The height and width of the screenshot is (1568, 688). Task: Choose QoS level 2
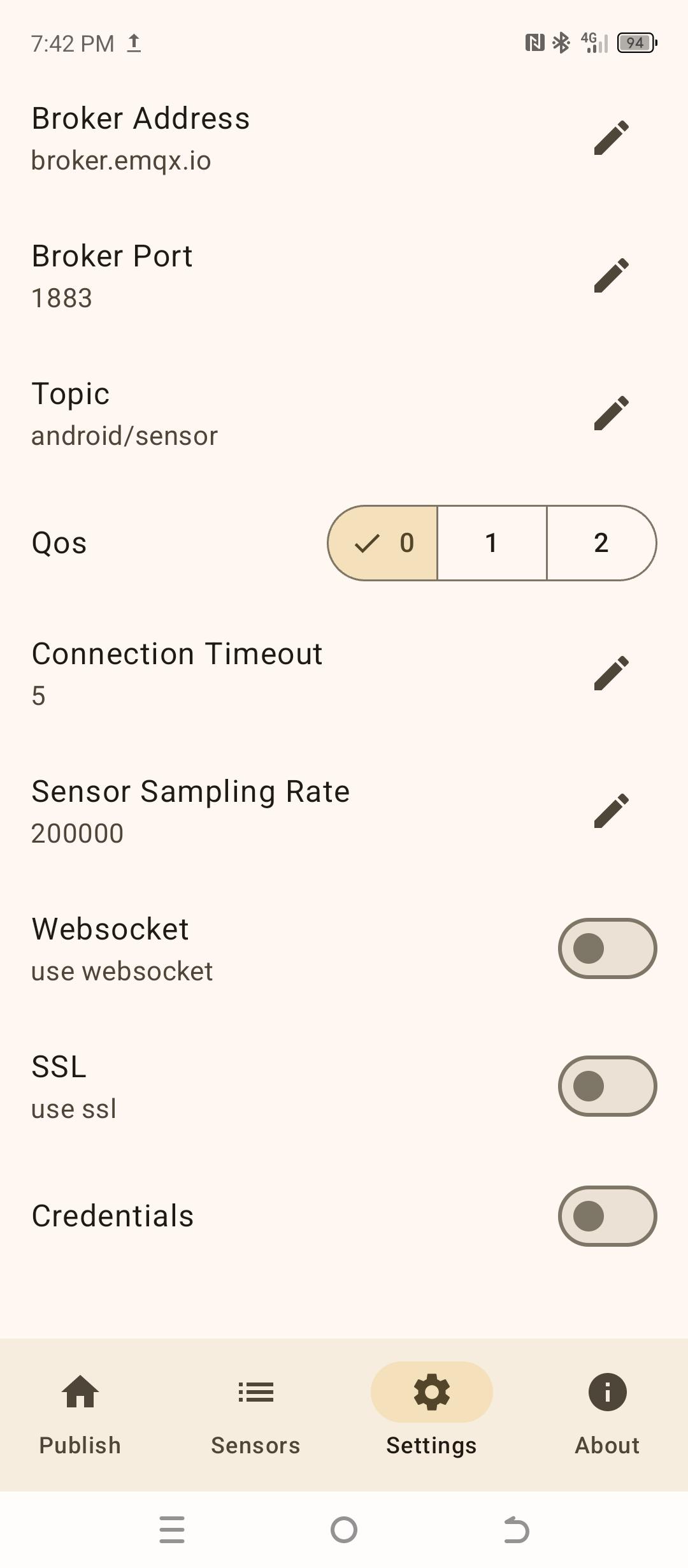click(601, 543)
